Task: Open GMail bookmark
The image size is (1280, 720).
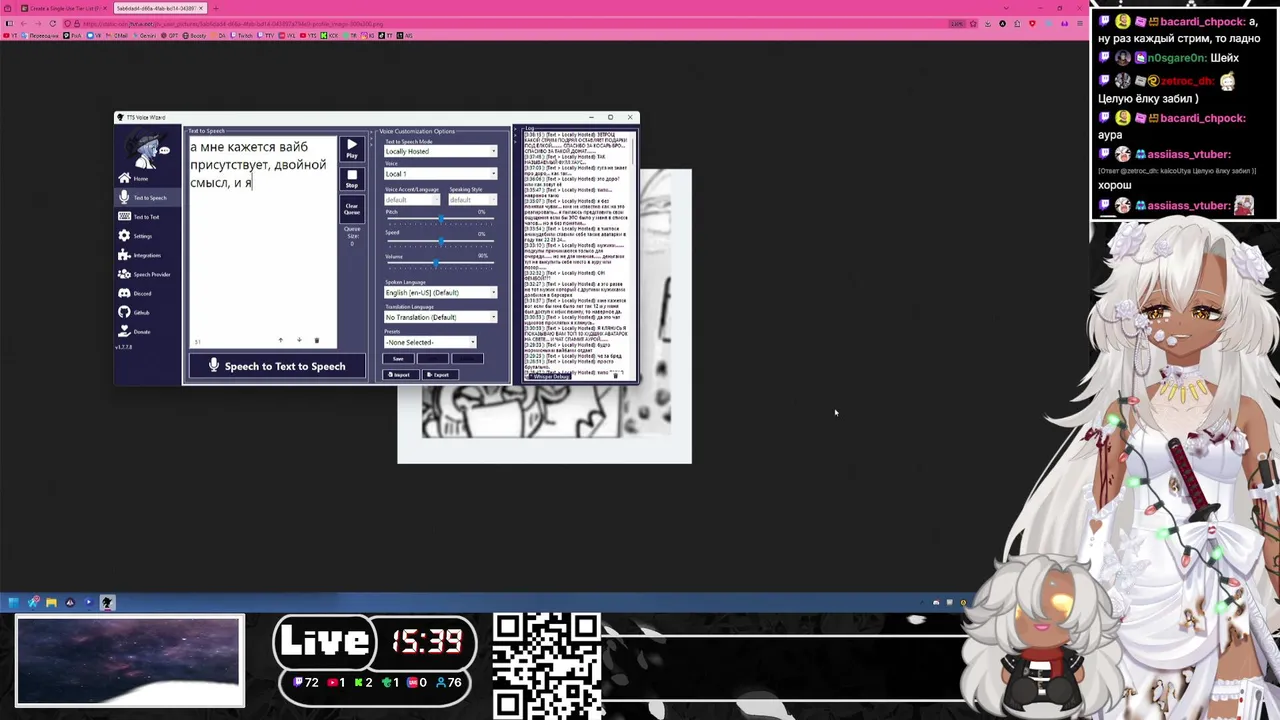Action: (x=119, y=35)
